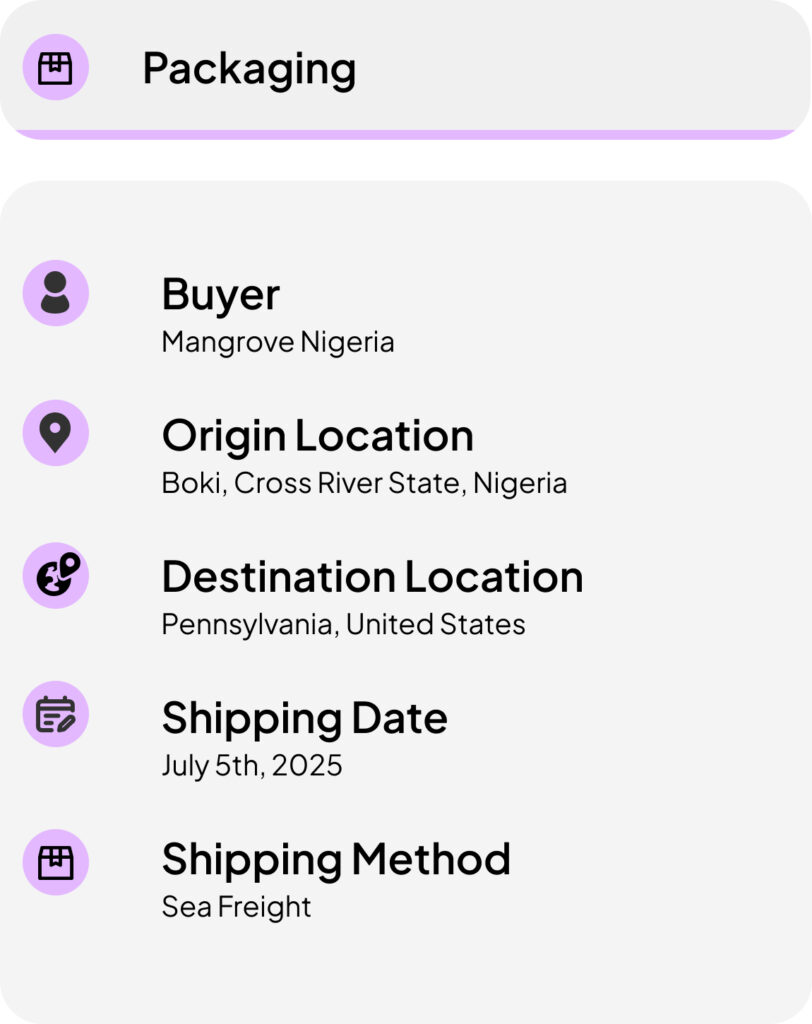The image size is (812, 1024).
Task: Click the Shipping Method heading
Action: pos(336,860)
